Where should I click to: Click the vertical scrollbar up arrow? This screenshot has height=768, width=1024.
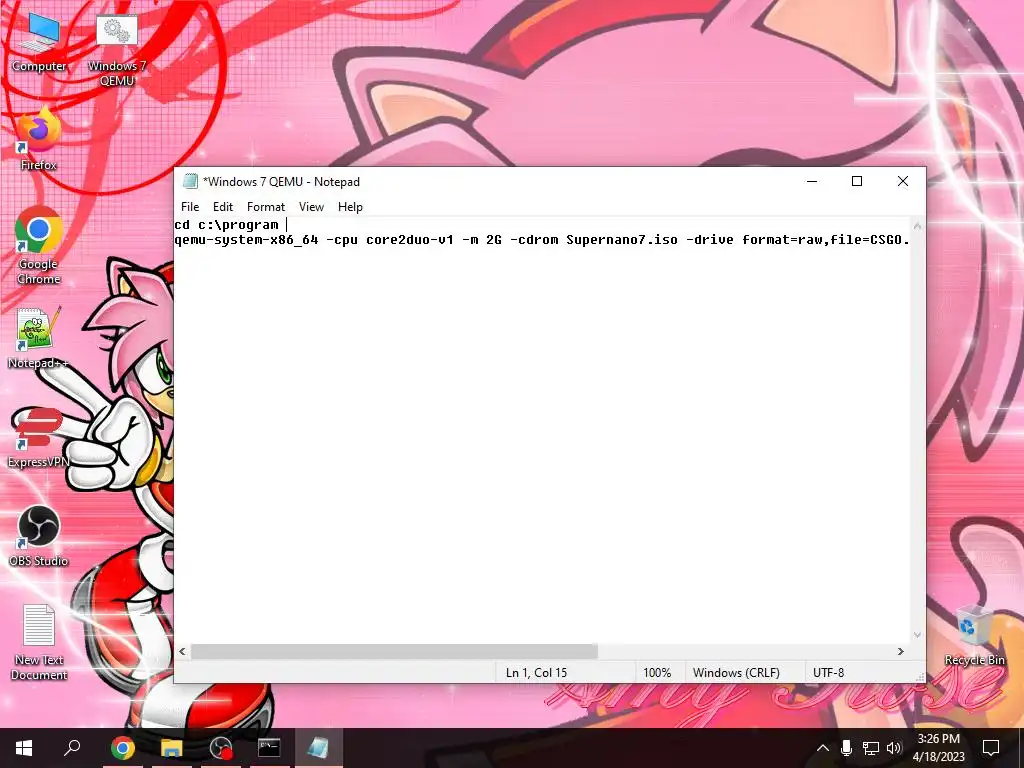pyautogui.click(x=918, y=226)
